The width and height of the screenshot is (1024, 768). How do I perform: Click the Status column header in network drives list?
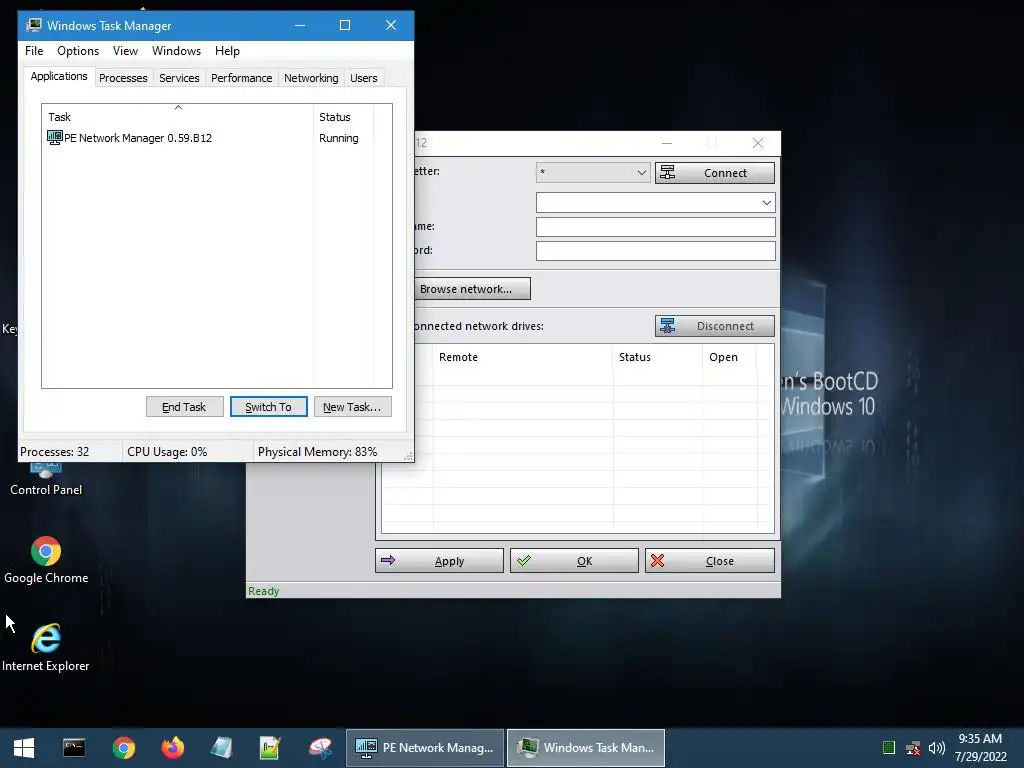click(658, 357)
